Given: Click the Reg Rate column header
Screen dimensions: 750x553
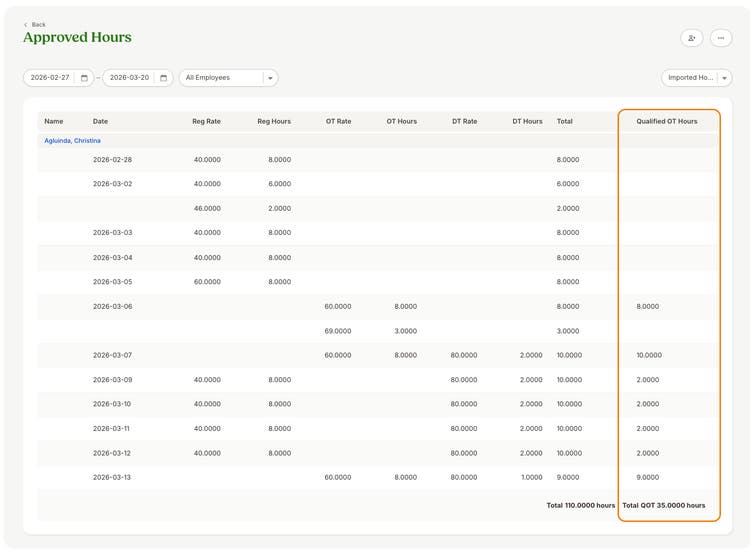Looking at the screenshot, I should pos(206,122).
